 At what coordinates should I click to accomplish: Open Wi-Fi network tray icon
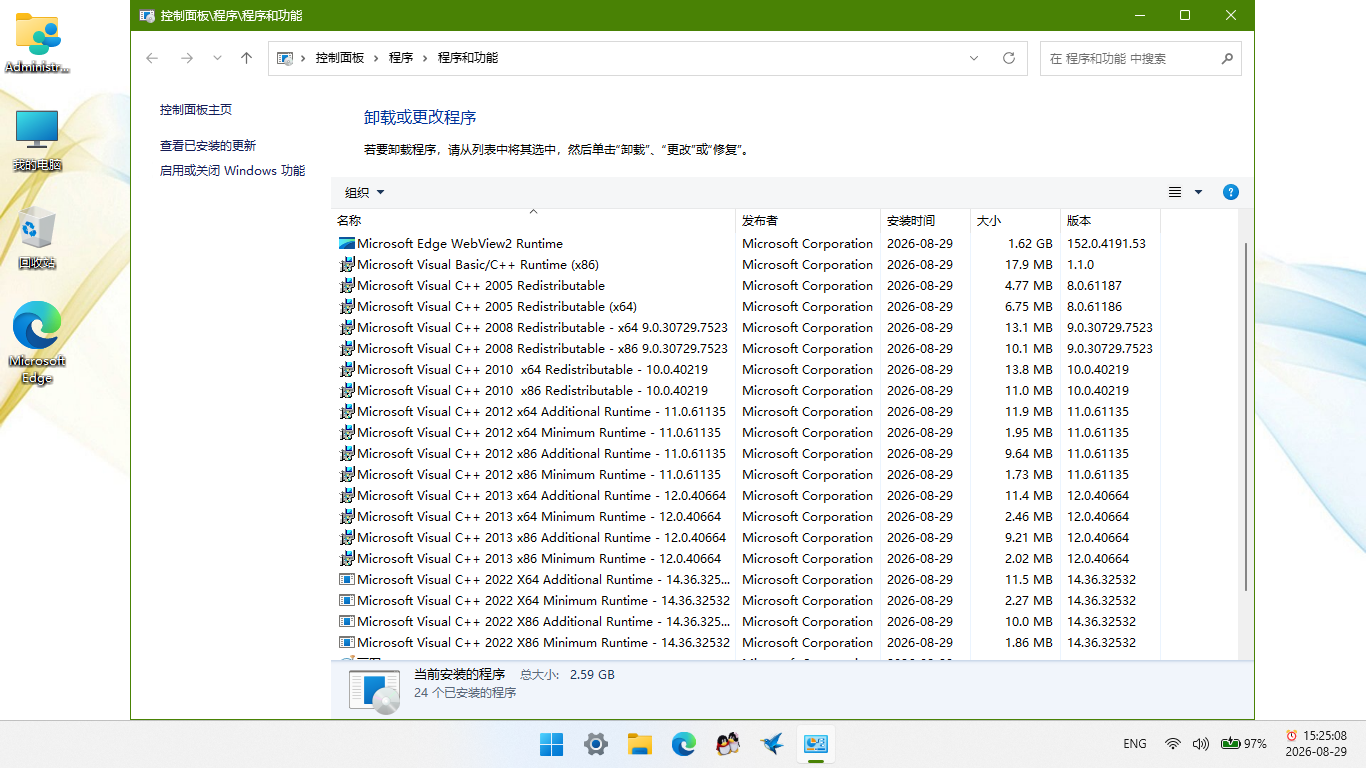1173,744
